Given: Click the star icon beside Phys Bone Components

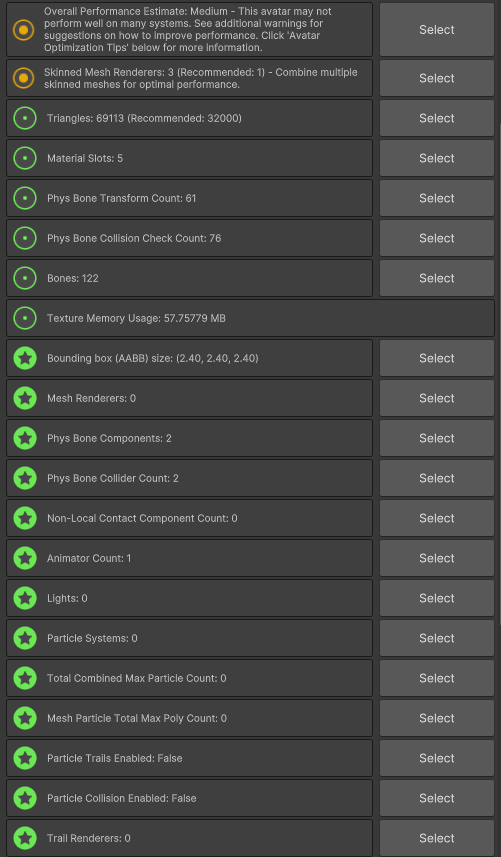Looking at the screenshot, I should pos(25,438).
